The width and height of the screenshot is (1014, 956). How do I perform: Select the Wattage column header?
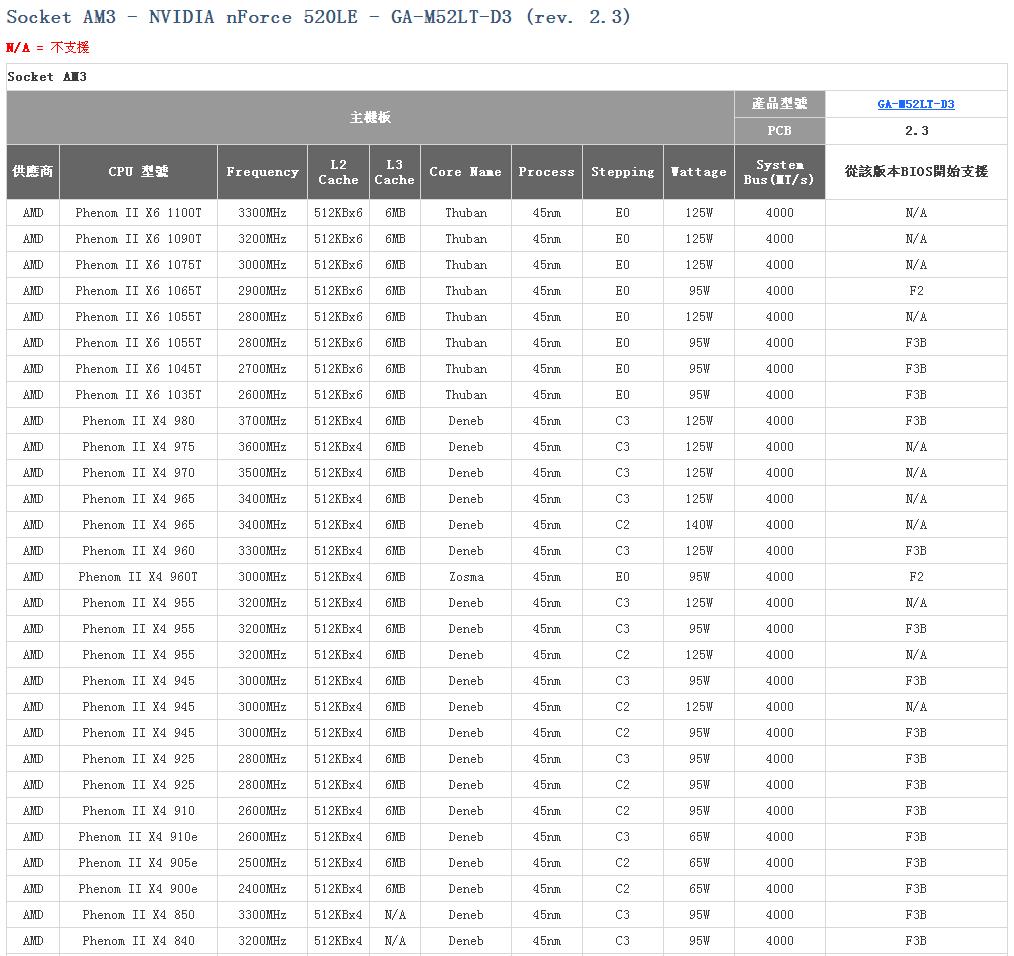pos(698,172)
